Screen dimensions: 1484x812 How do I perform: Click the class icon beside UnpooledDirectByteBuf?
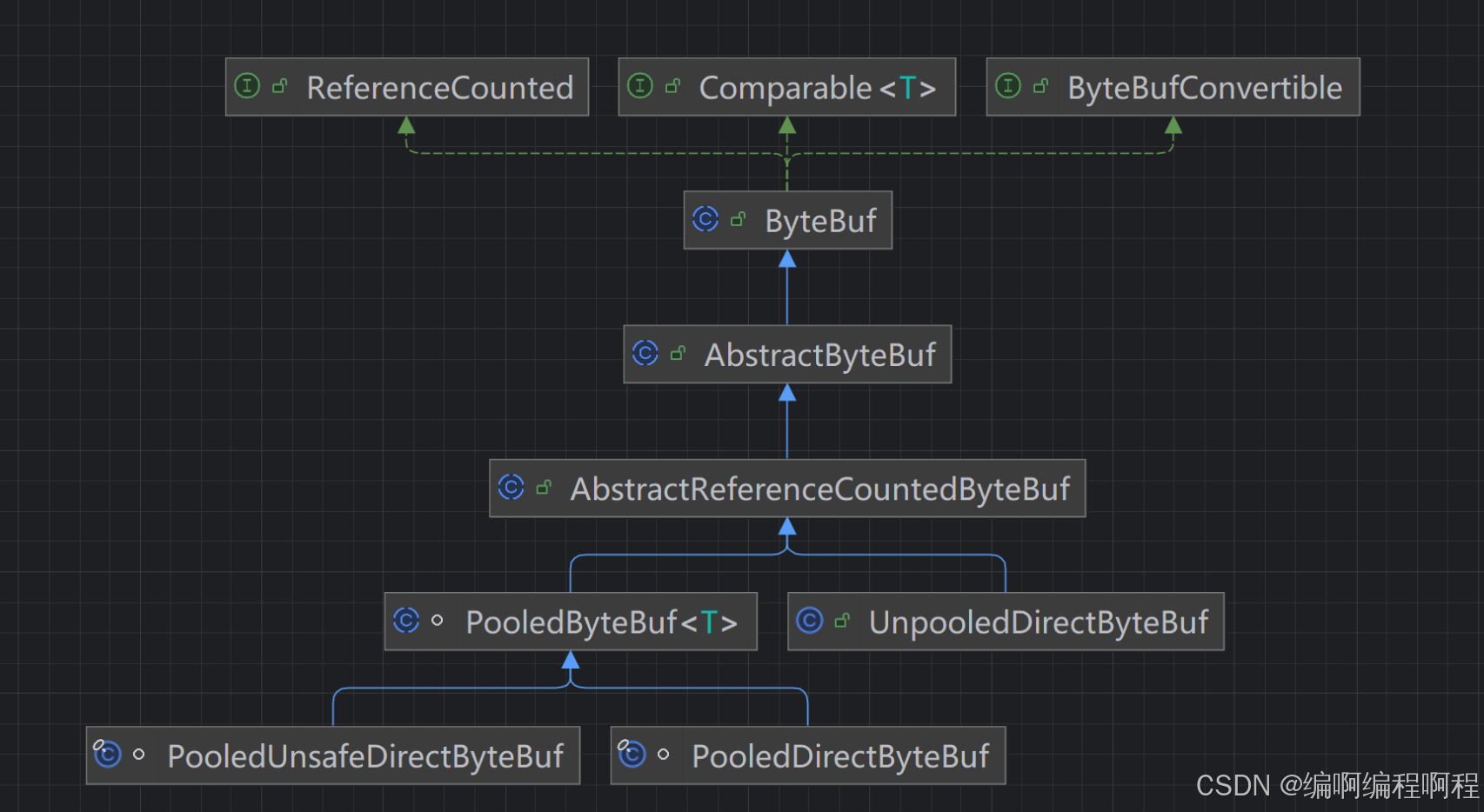coord(810,621)
